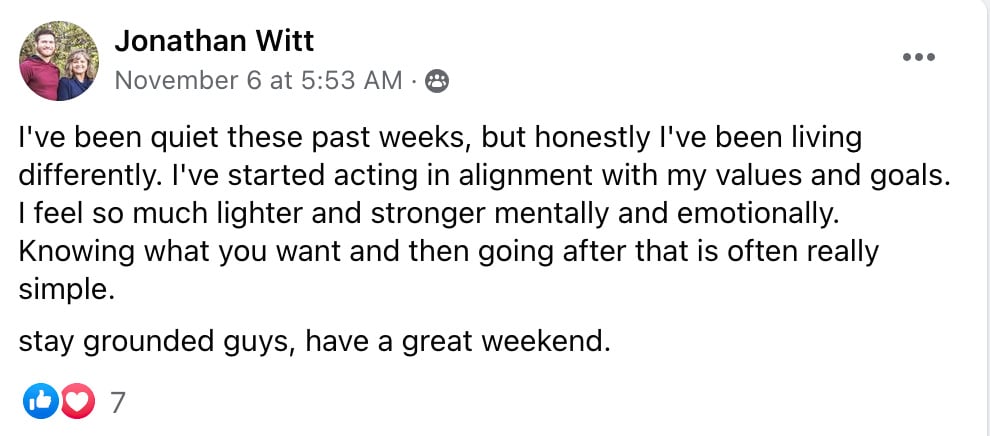The width and height of the screenshot is (990, 436).
Task: Click the line mentioning values and goals
Action: point(484,177)
